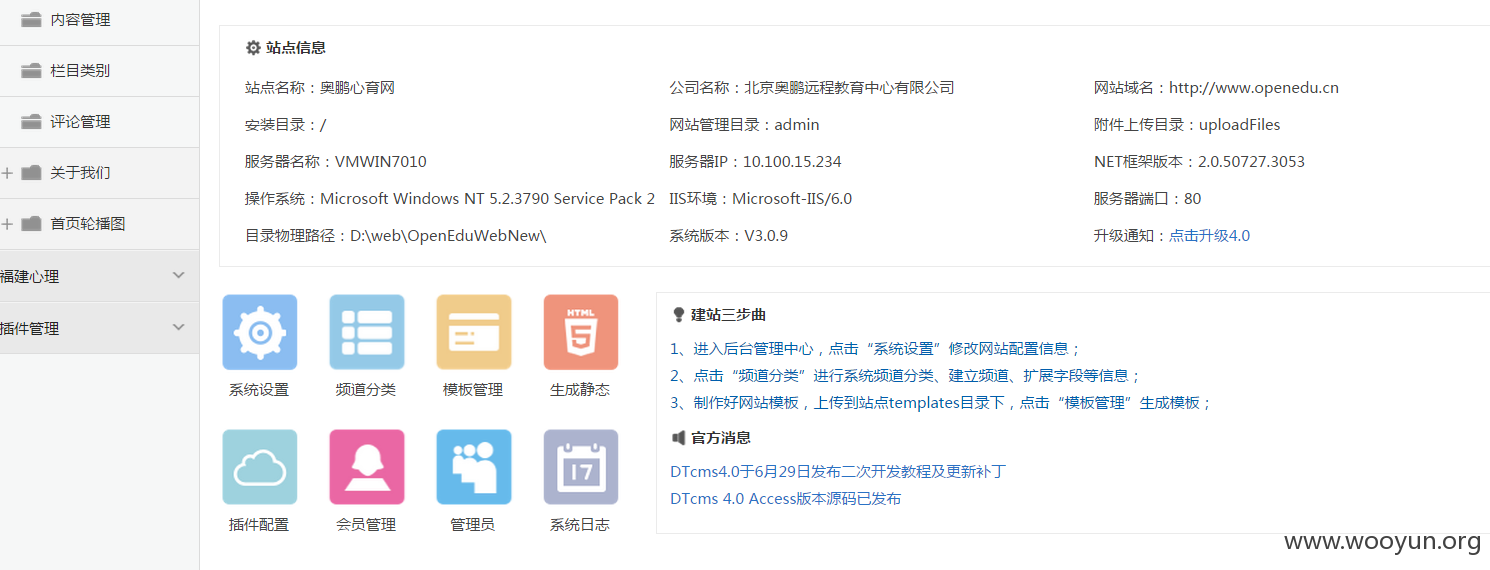Screen dimensions: 1490x570
Task: Select 栏目类别 in the sidebar
Action: 100,71
